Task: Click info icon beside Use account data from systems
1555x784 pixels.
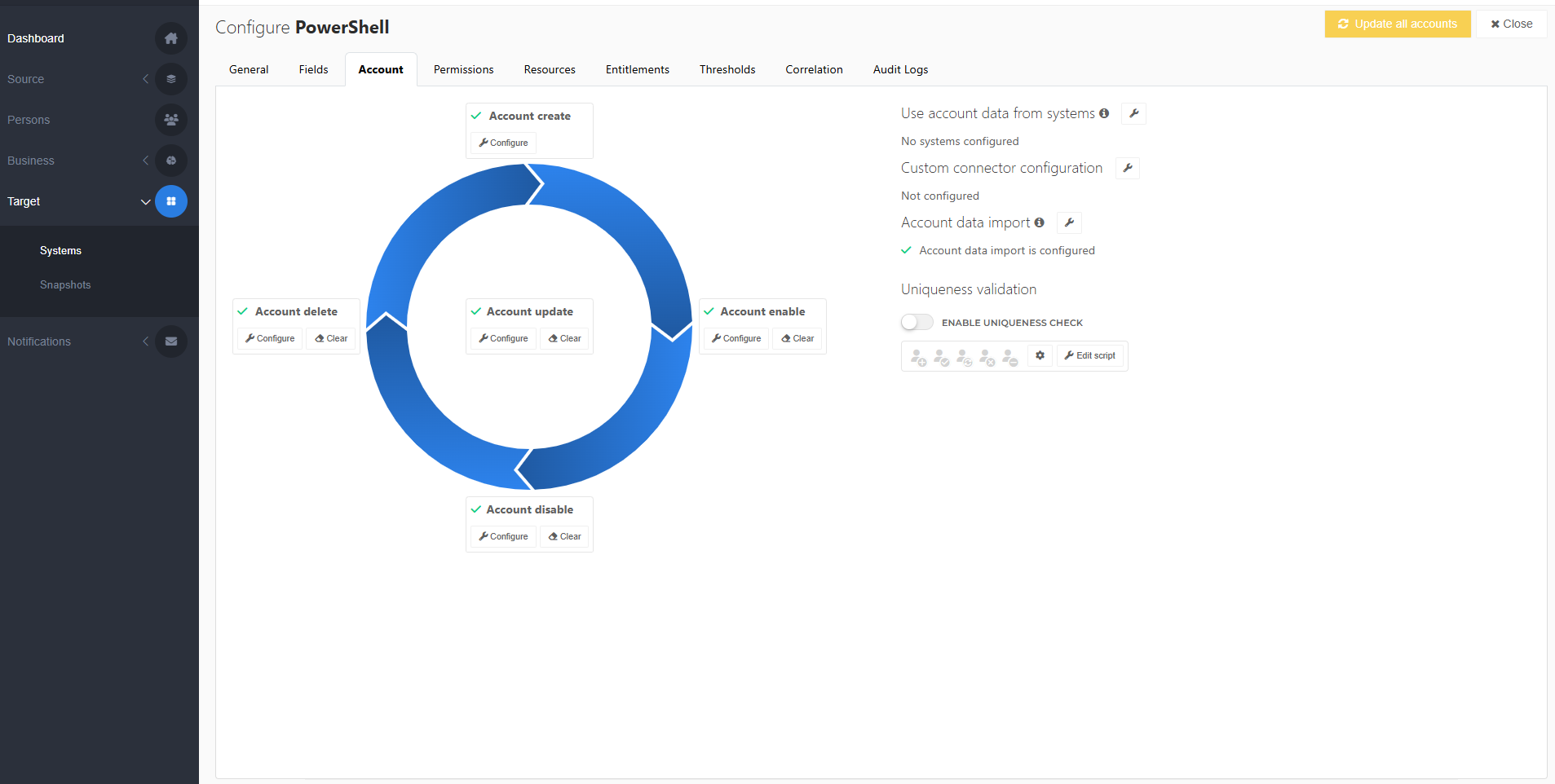Action: tap(1104, 113)
